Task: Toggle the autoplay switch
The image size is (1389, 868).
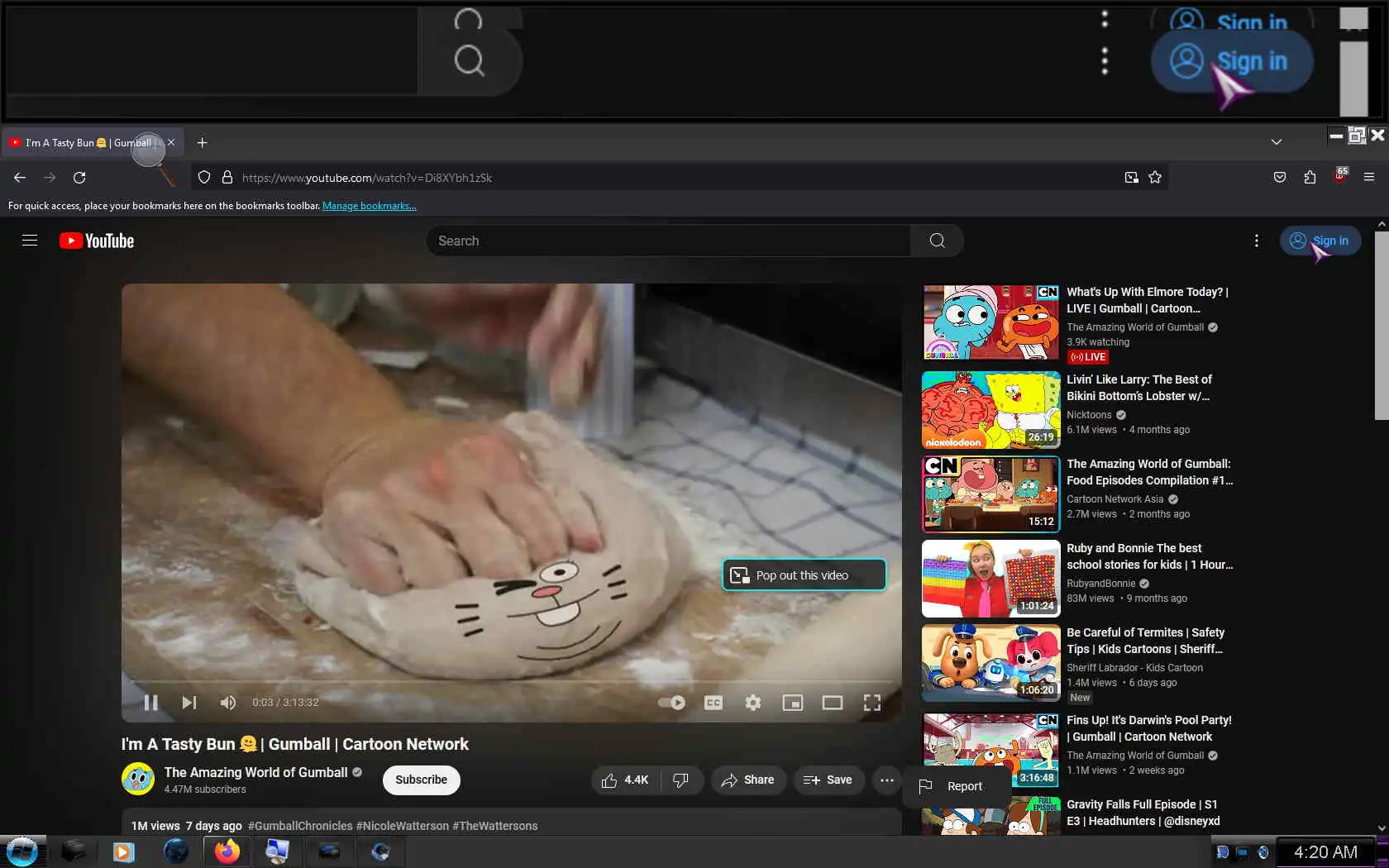Action: (x=671, y=703)
